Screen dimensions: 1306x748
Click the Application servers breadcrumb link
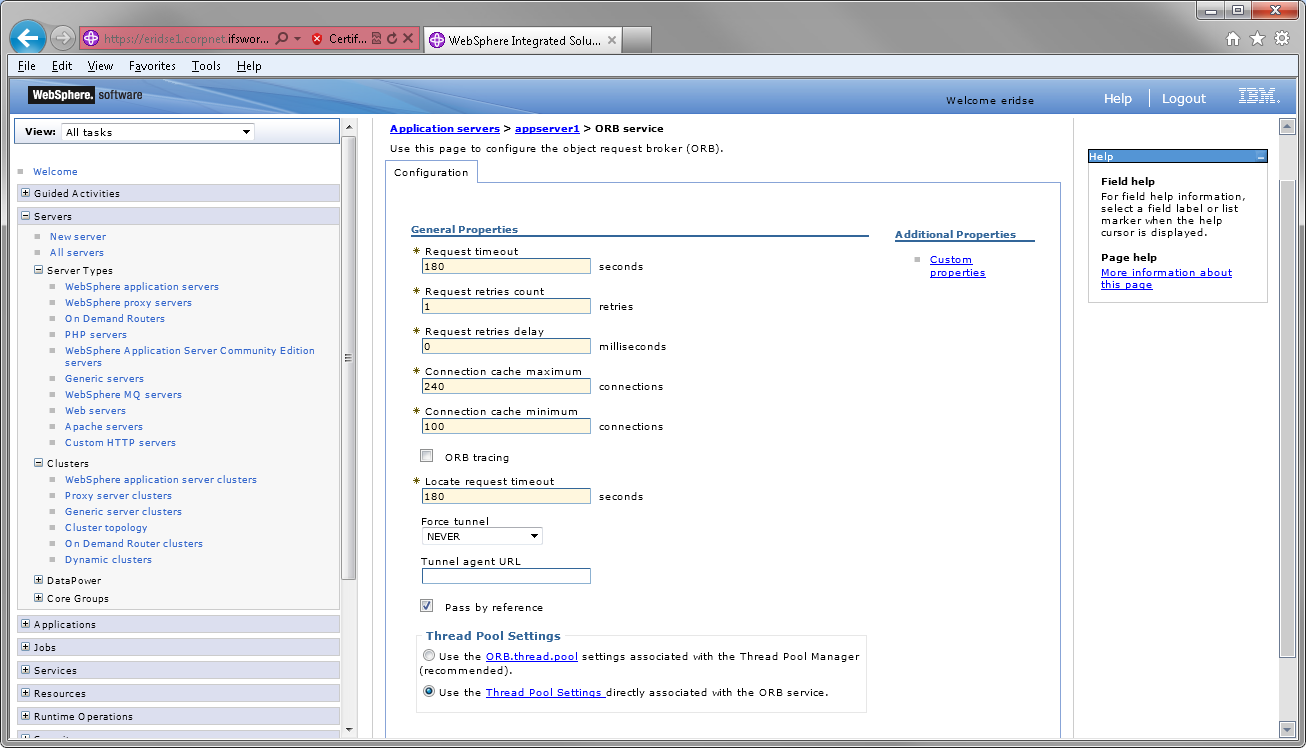pos(445,128)
